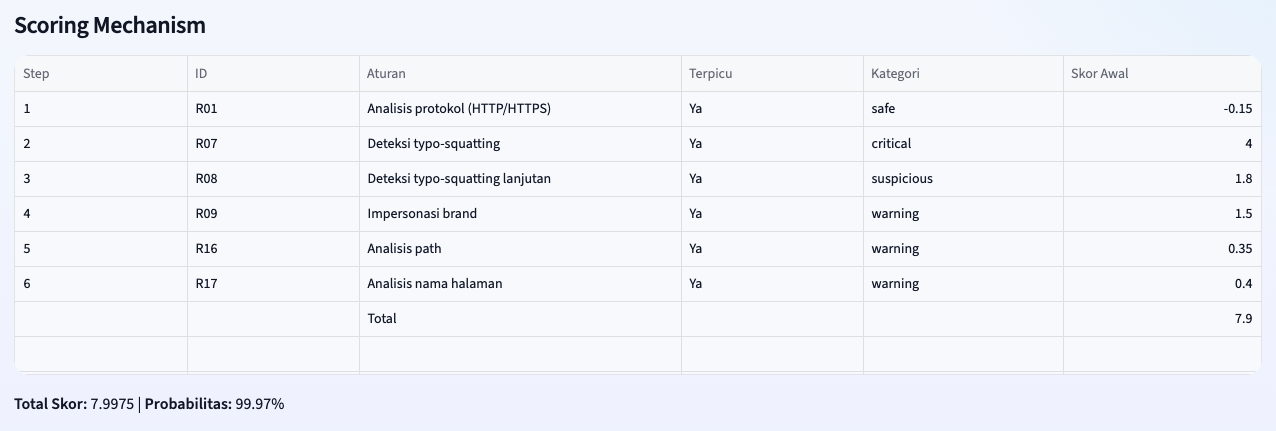Viewport: 1276px width, 431px height.
Task: Sort by the Aturan column header
Action: (520, 74)
